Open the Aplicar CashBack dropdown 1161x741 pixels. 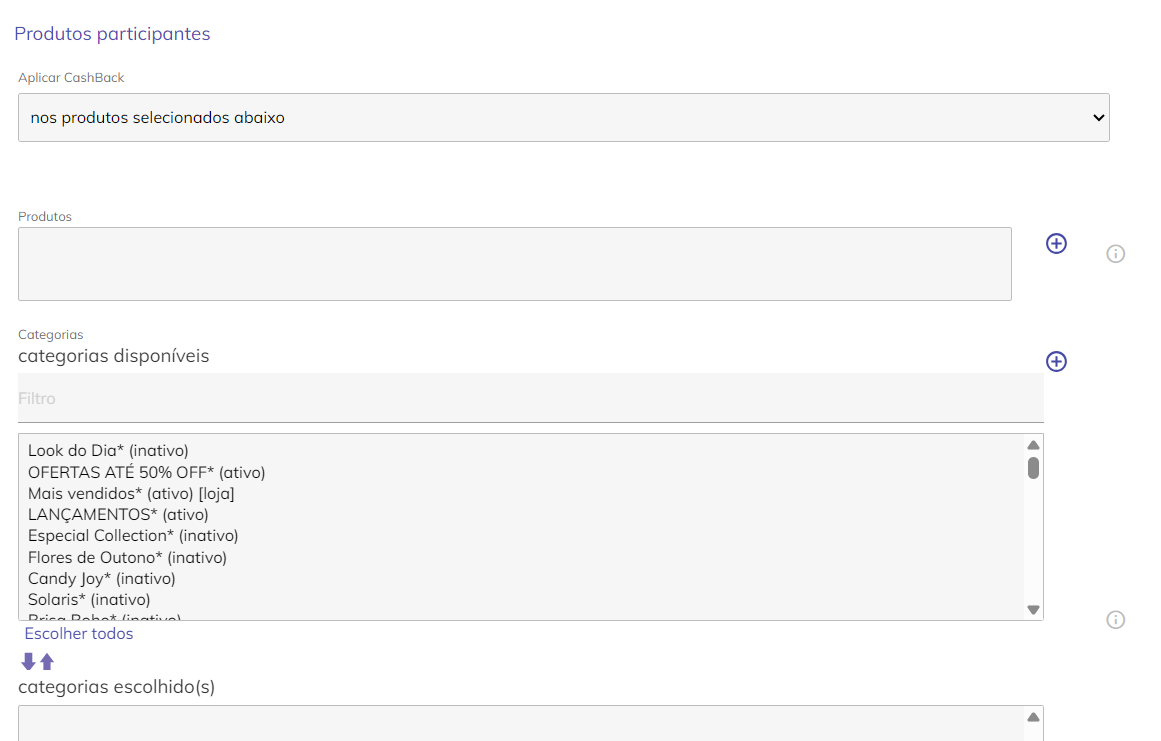pos(563,118)
